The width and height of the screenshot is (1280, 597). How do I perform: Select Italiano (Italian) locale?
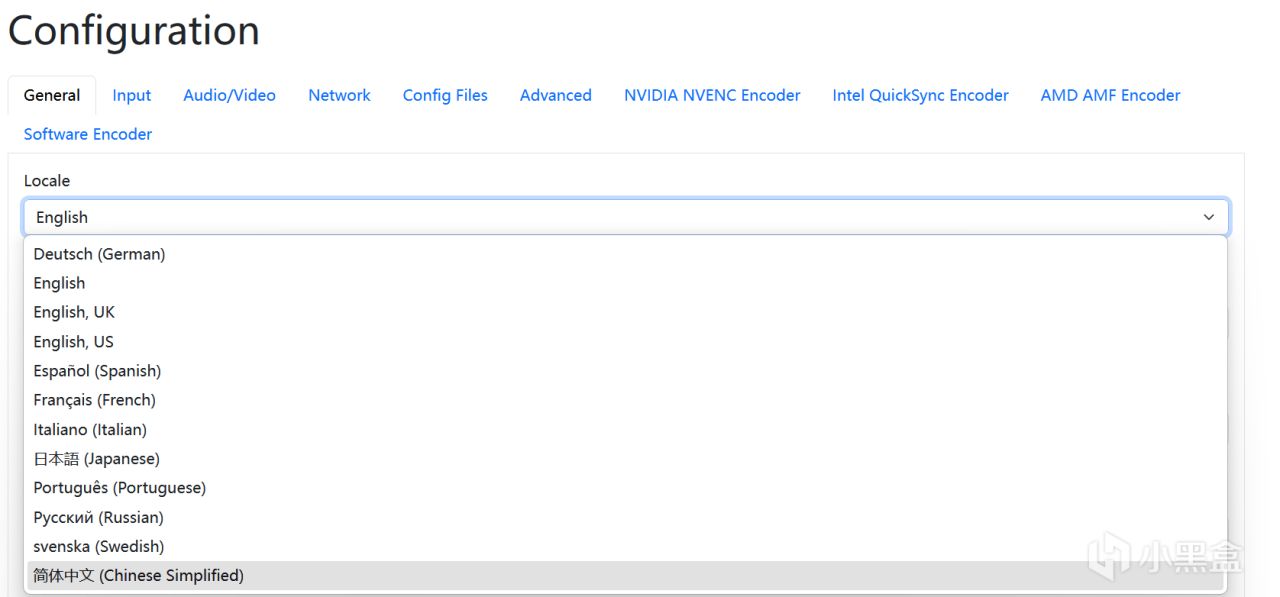click(x=626, y=429)
